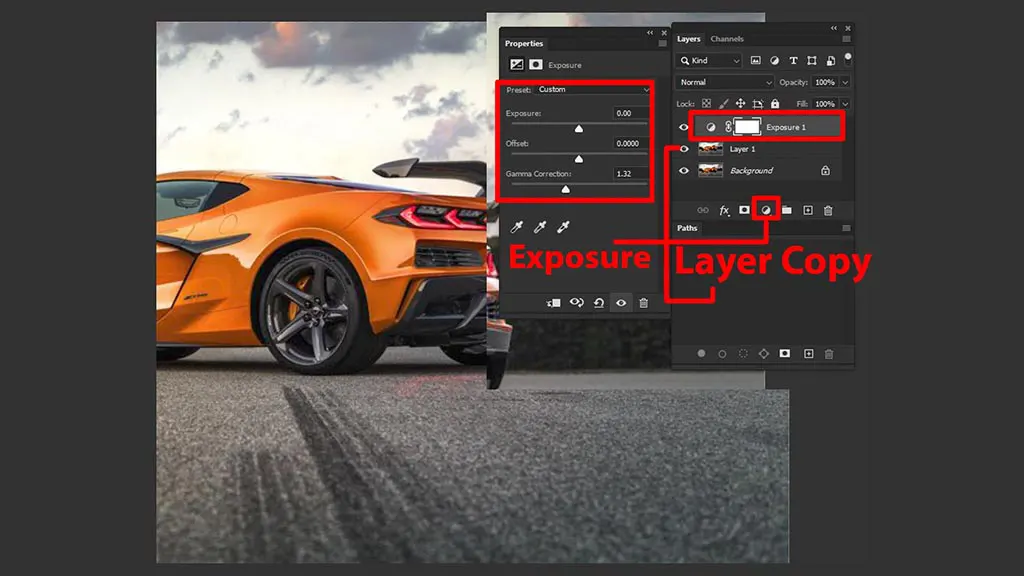Lock artboard nesting icon
This screenshot has height=576, width=1024.
coord(758,104)
